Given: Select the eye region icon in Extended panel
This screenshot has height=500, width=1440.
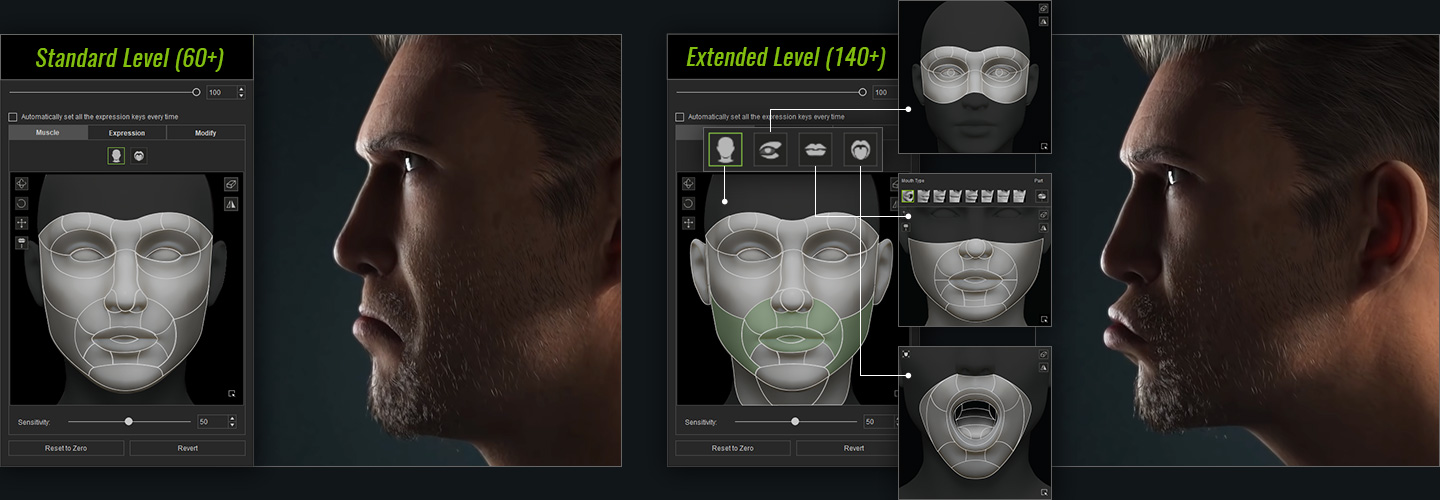Looking at the screenshot, I should (770, 149).
